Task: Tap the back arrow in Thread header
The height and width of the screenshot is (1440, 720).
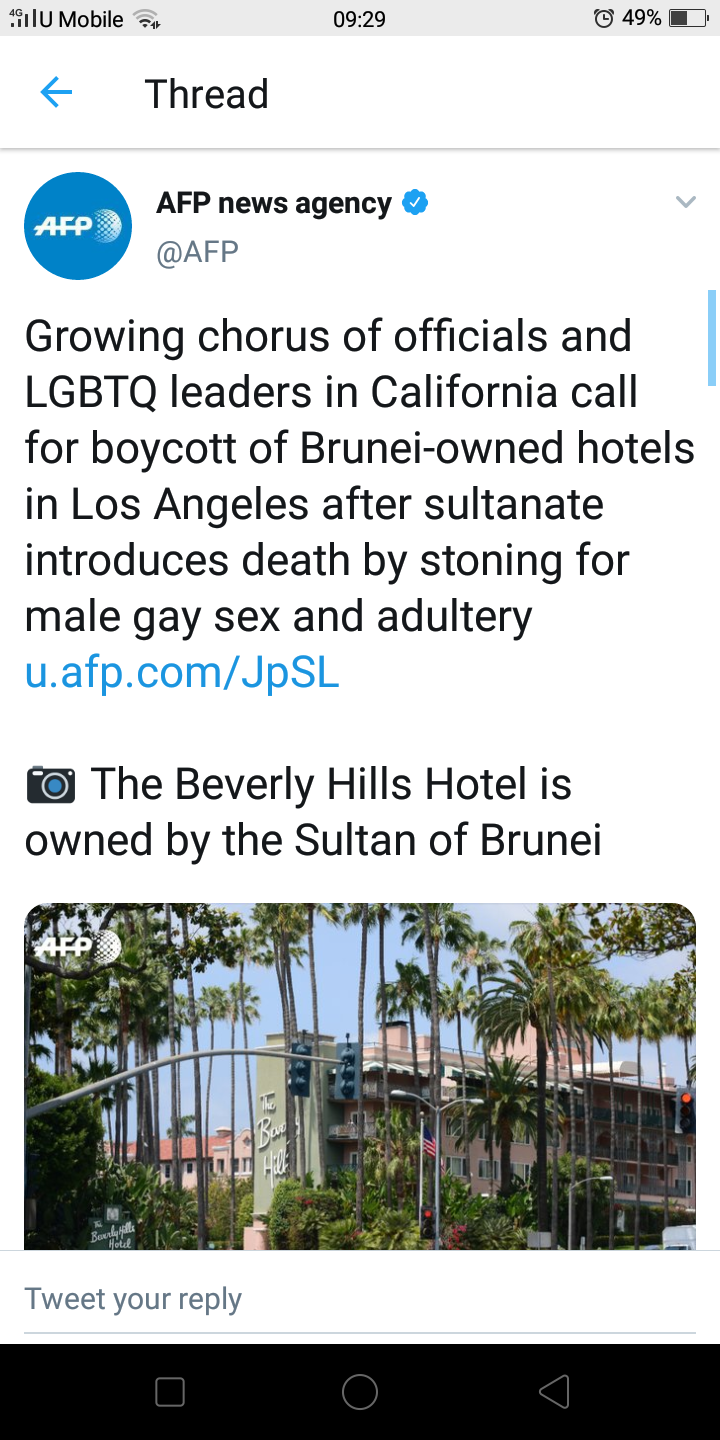Action: coord(56,93)
